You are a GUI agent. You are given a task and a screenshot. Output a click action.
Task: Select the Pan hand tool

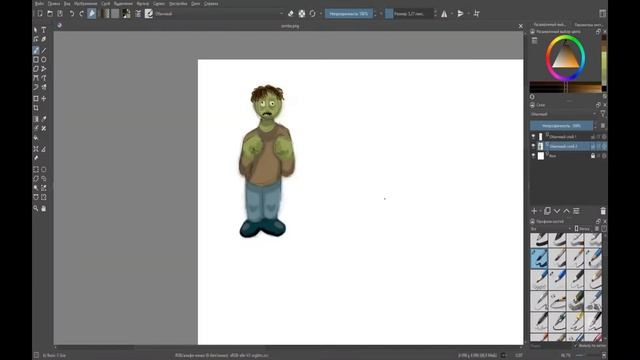coord(44,208)
